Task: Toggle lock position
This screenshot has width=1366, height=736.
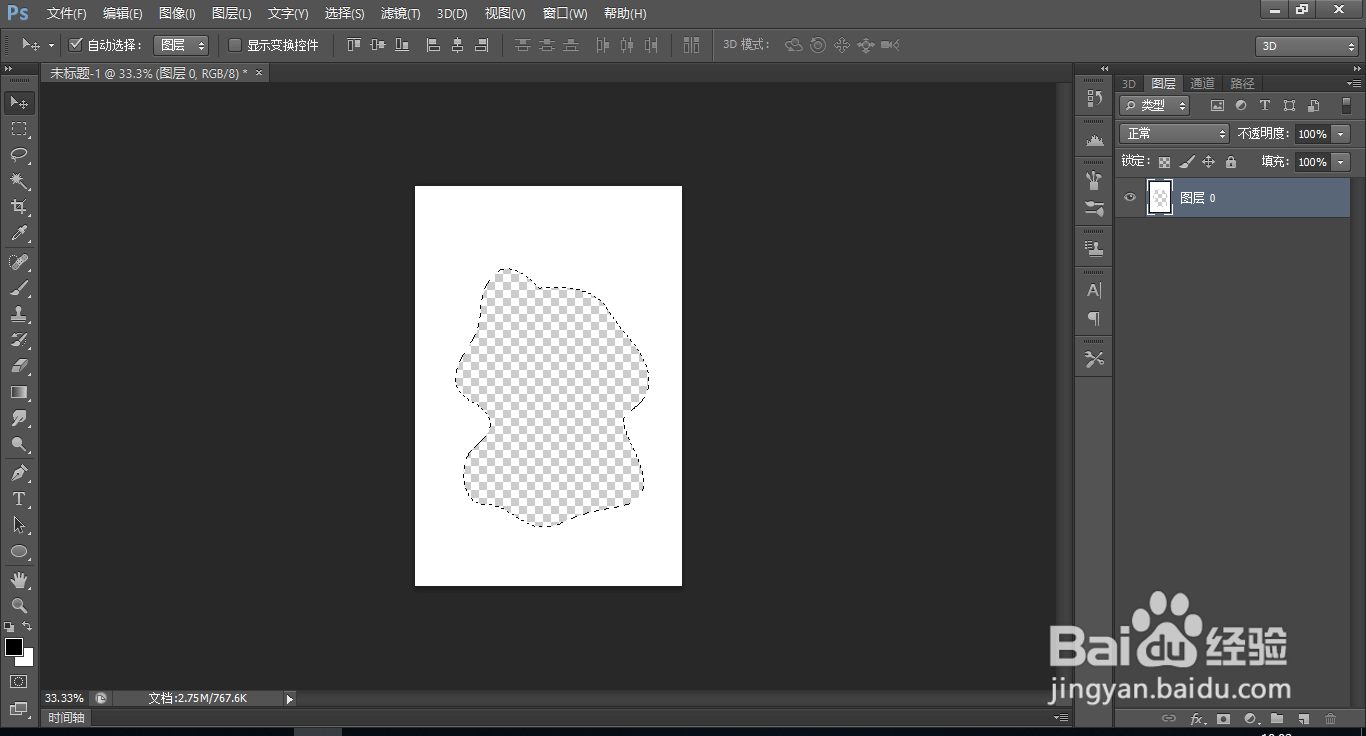Action: tap(1208, 162)
